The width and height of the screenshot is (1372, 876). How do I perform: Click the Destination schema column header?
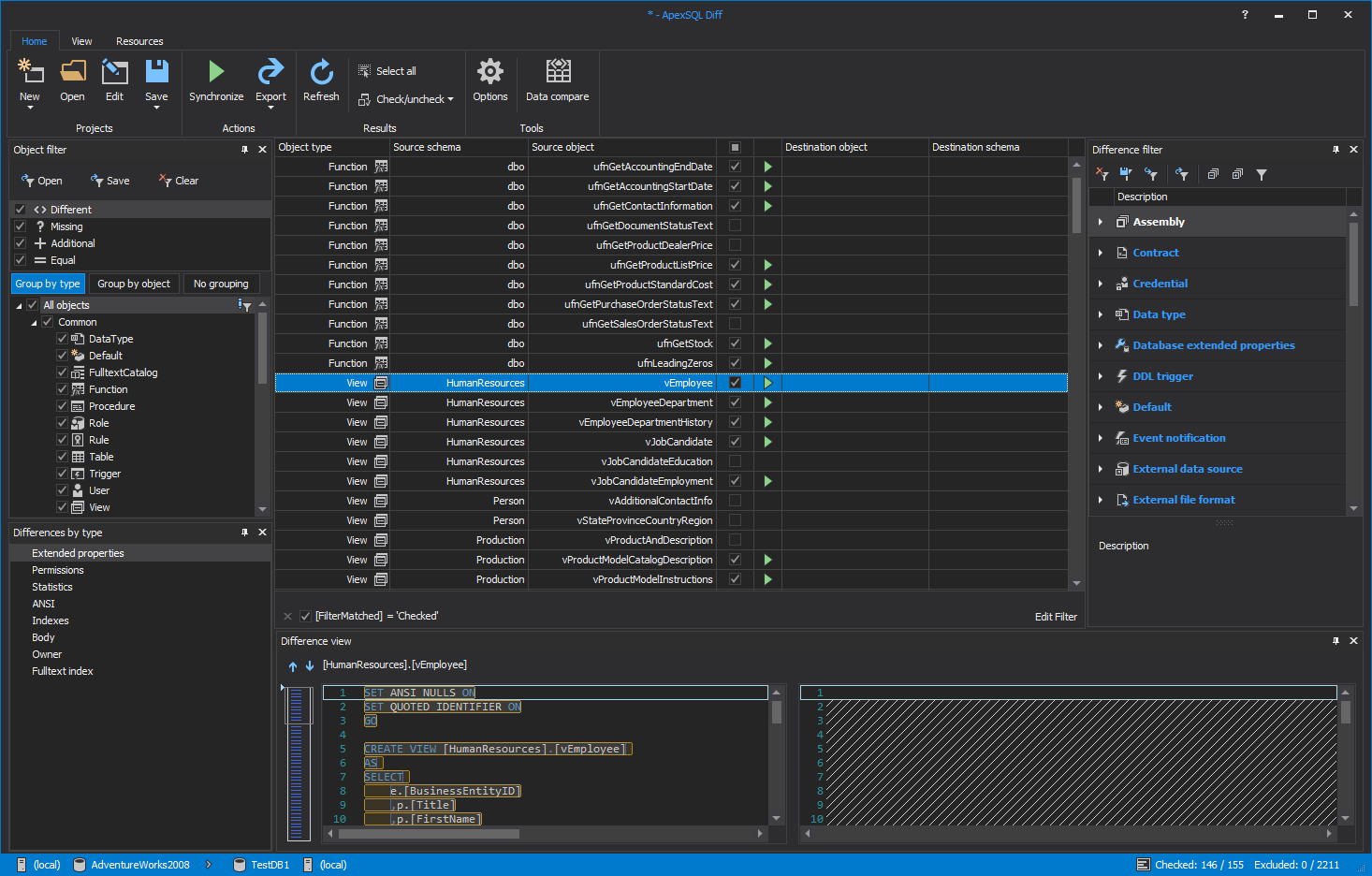pos(999,147)
